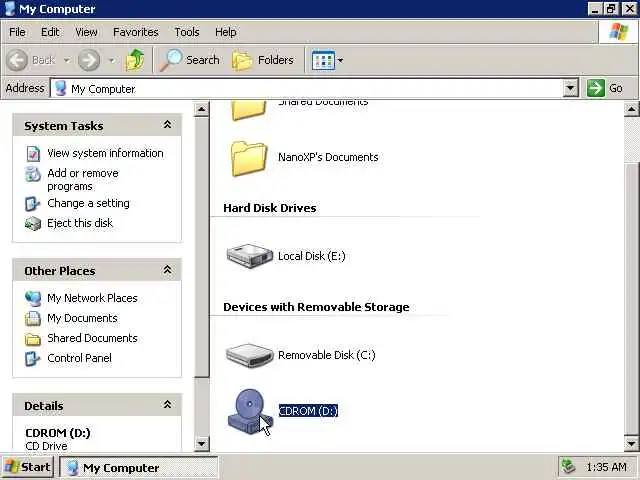Open the My Network Places link
This screenshot has height=480, width=640.
tap(92, 298)
